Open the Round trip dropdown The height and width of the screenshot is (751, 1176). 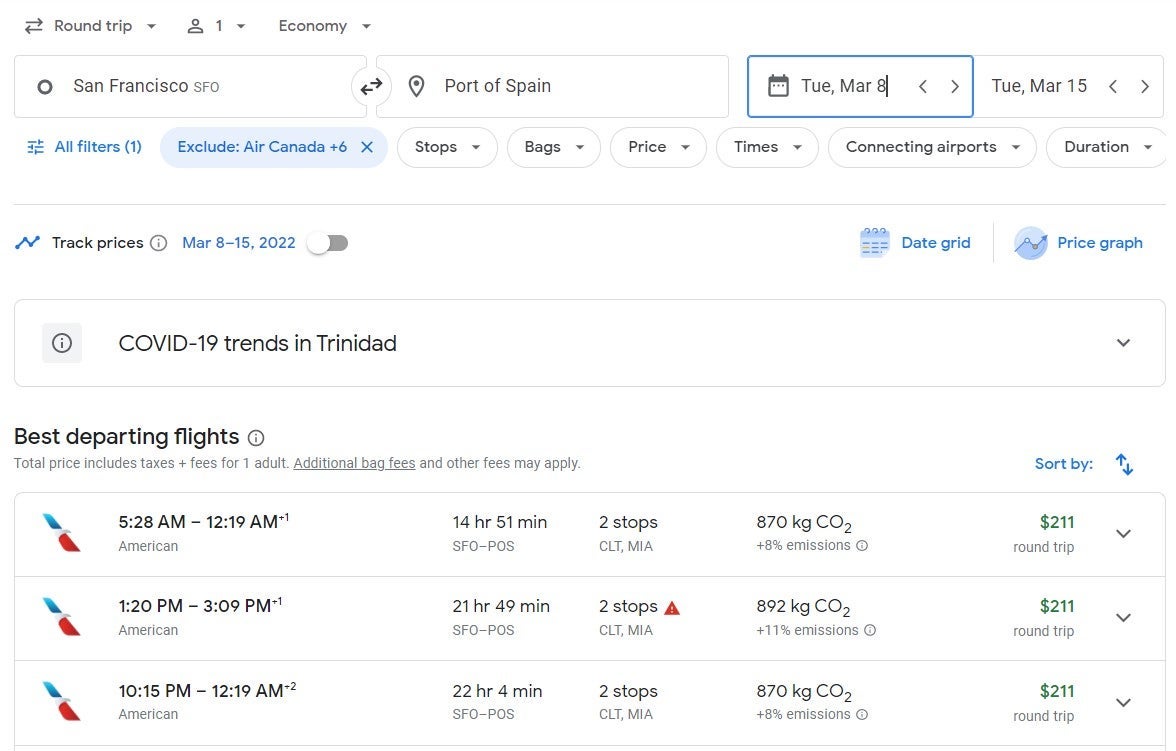click(91, 26)
